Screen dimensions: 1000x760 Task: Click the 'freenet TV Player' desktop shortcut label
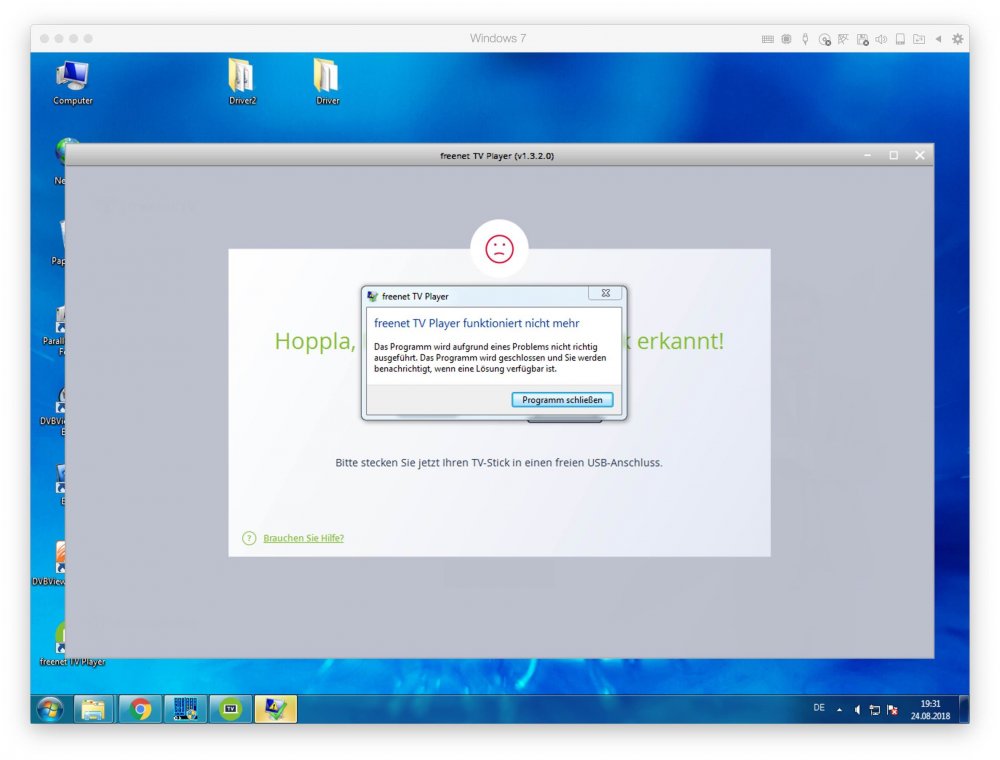73,662
